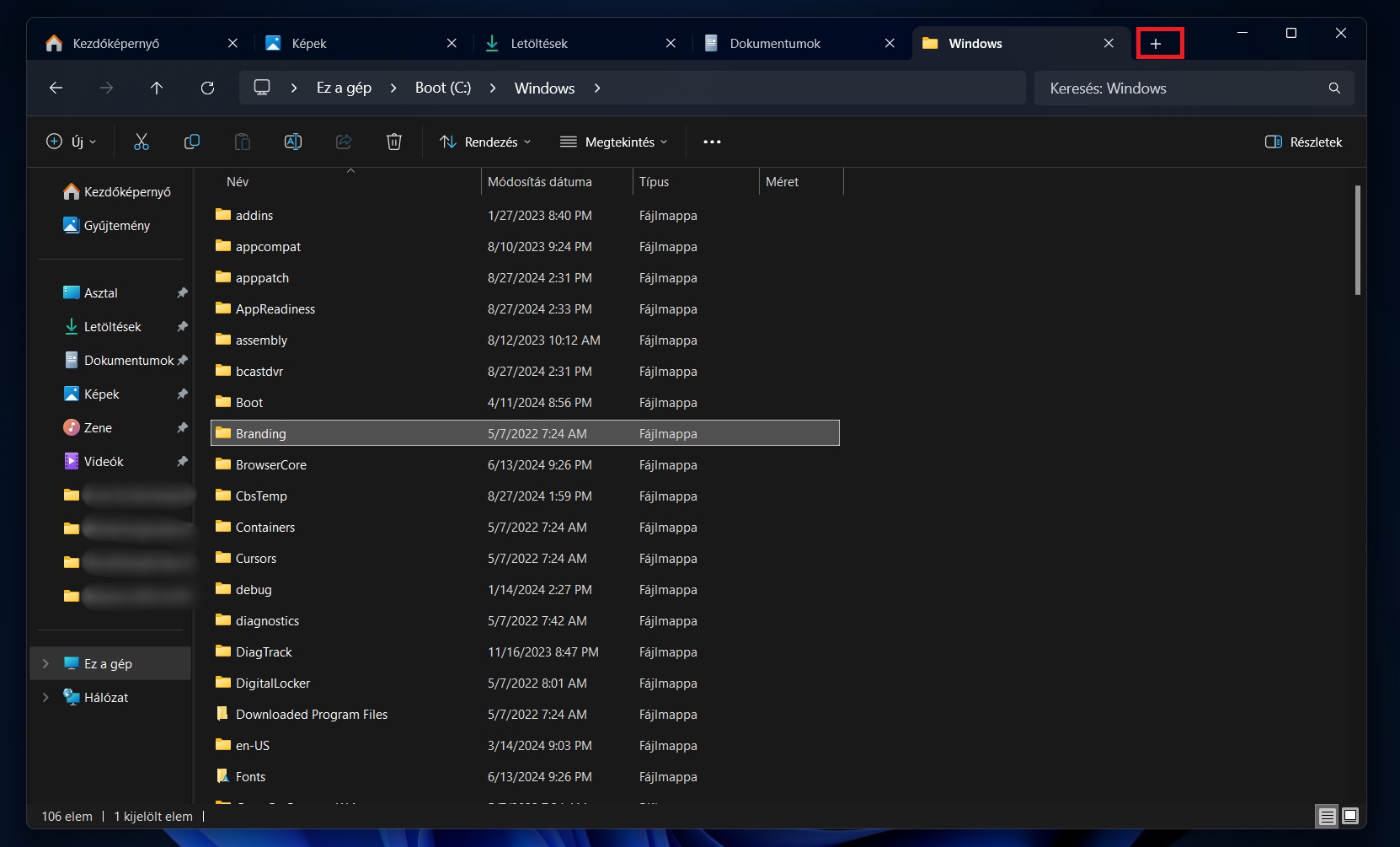1400x847 pixels.
Task: Click the search magnifier icon
Action: 1334,88
